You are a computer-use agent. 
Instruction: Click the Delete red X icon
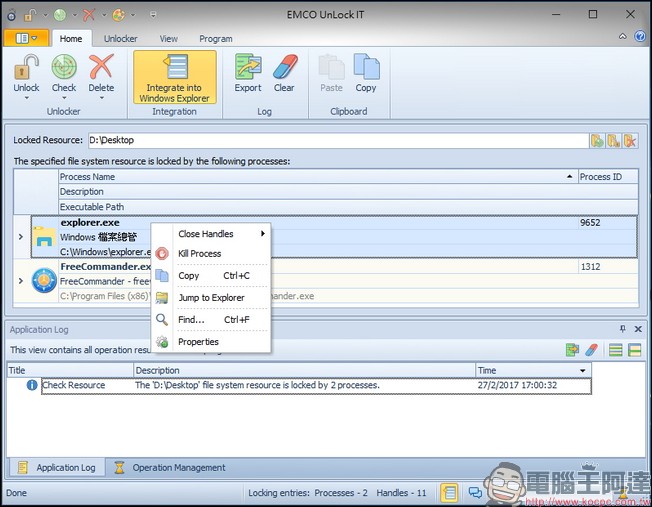(101, 68)
